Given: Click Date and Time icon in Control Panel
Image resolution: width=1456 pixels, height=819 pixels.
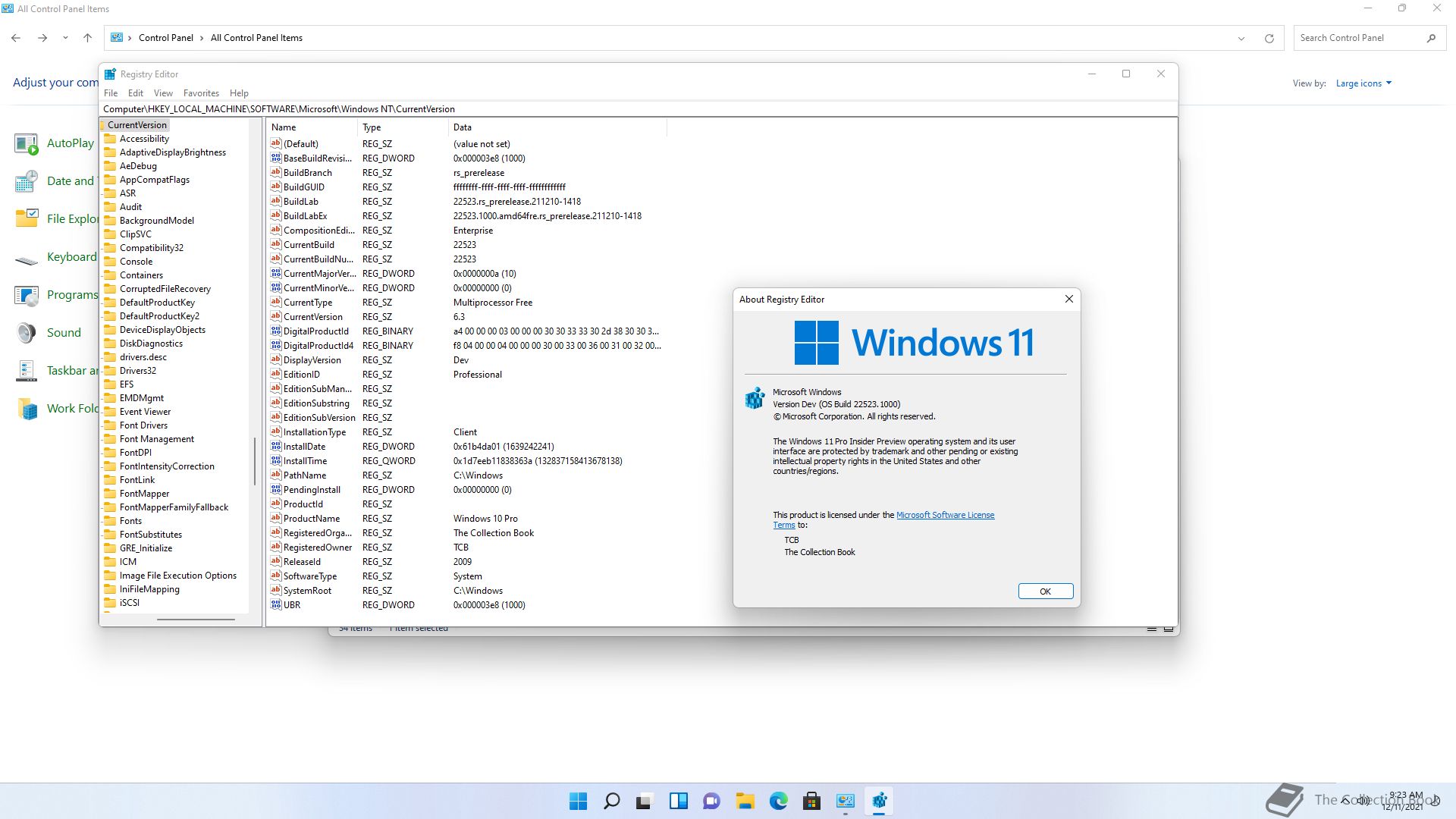Looking at the screenshot, I should (x=27, y=181).
